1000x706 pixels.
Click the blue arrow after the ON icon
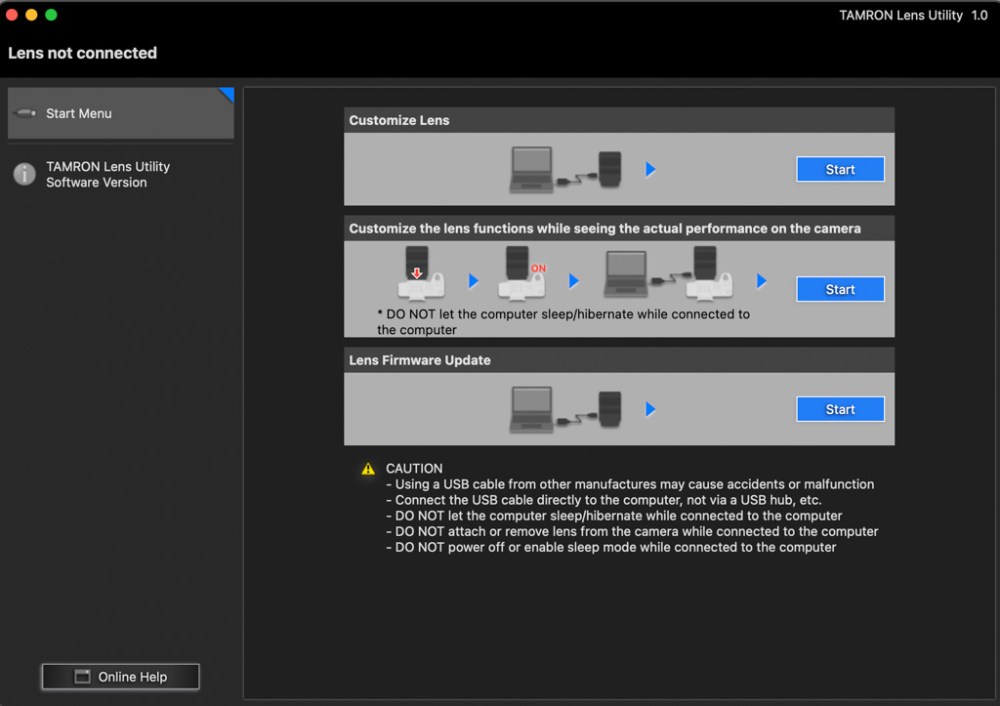(x=573, y=281)
